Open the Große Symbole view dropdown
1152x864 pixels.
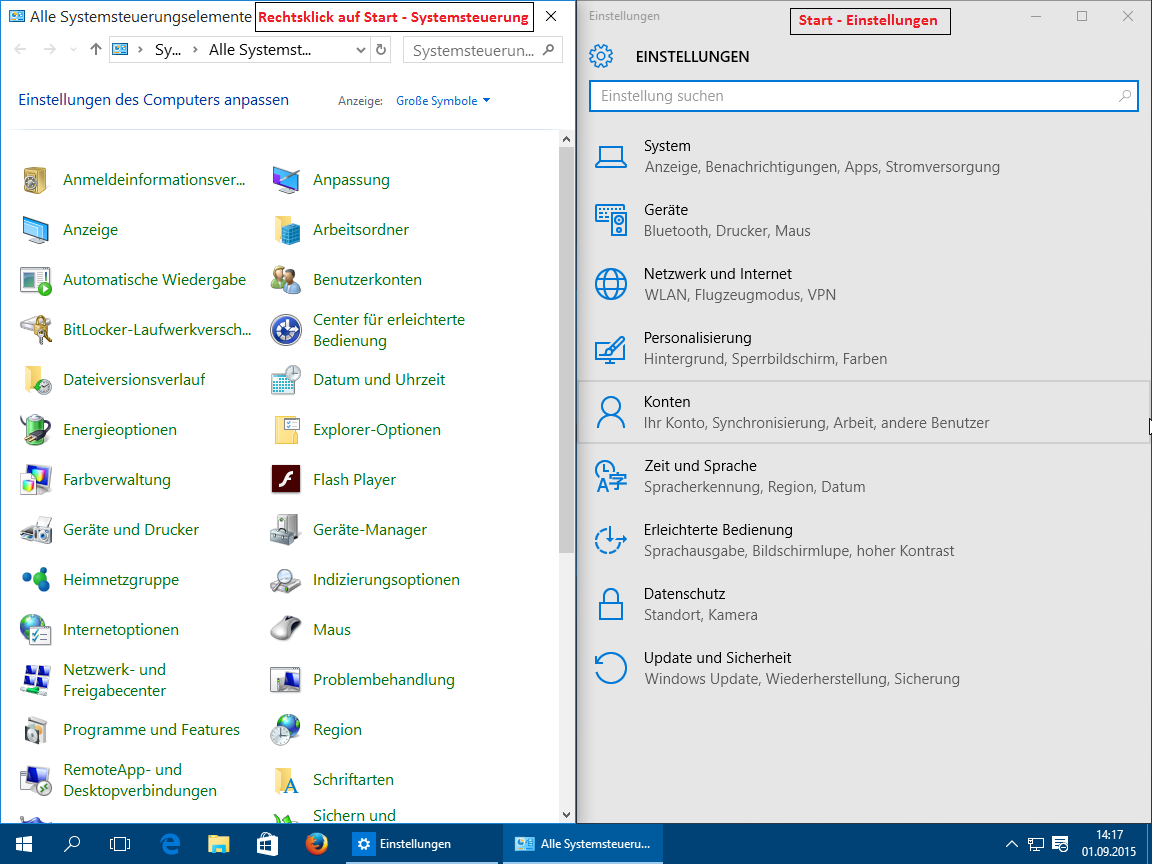click(x=443, y=101)
